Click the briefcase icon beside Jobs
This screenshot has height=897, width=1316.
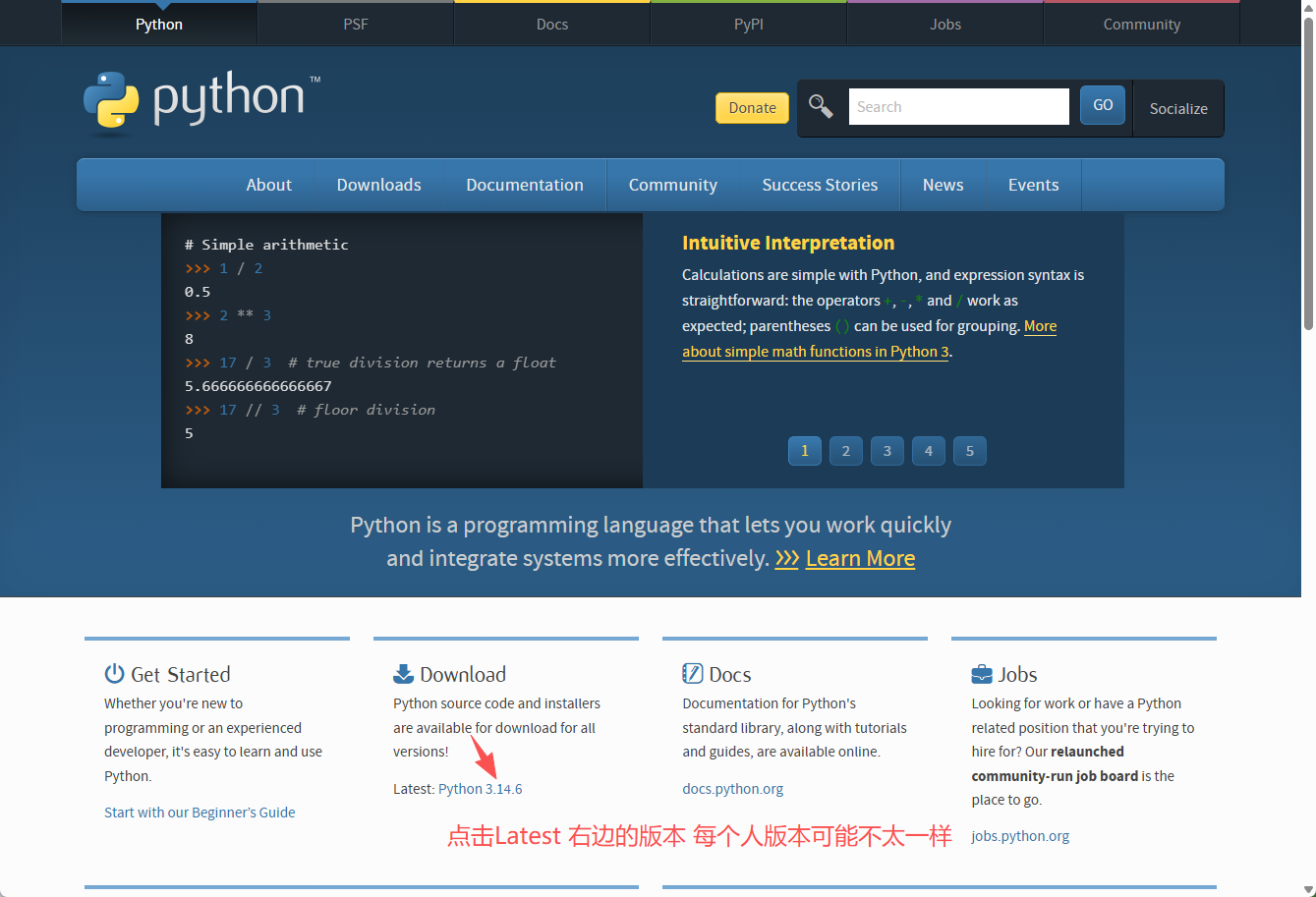[x=981, y=674]
